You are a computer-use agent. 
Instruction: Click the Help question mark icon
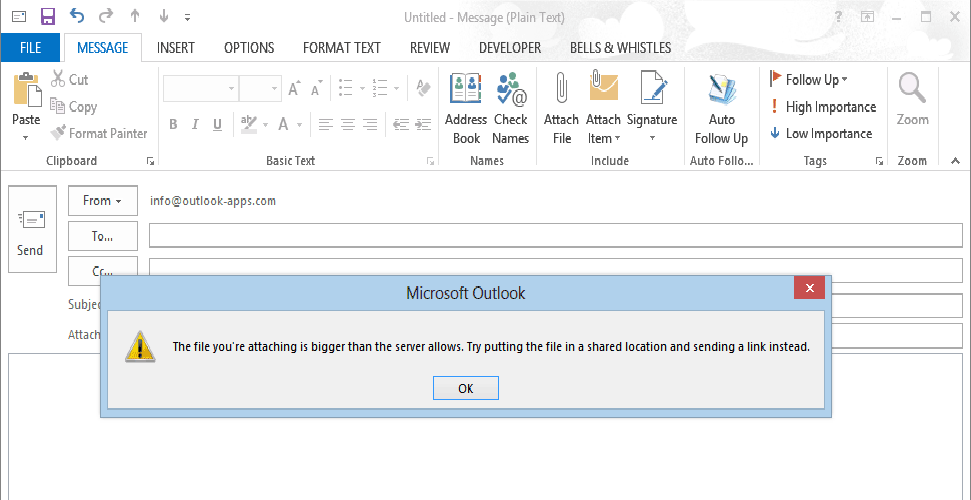click(x=838, y=17)
